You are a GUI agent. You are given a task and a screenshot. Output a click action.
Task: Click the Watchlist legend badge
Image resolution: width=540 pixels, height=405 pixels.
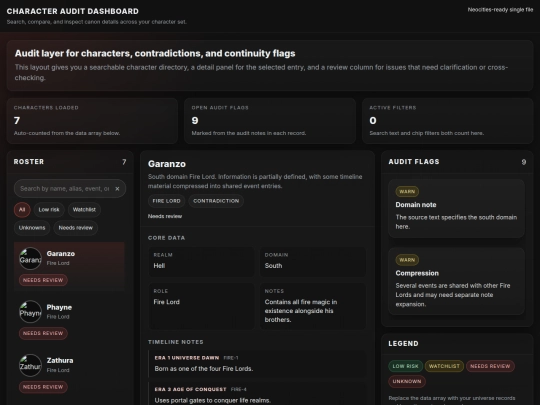(444, 366)
